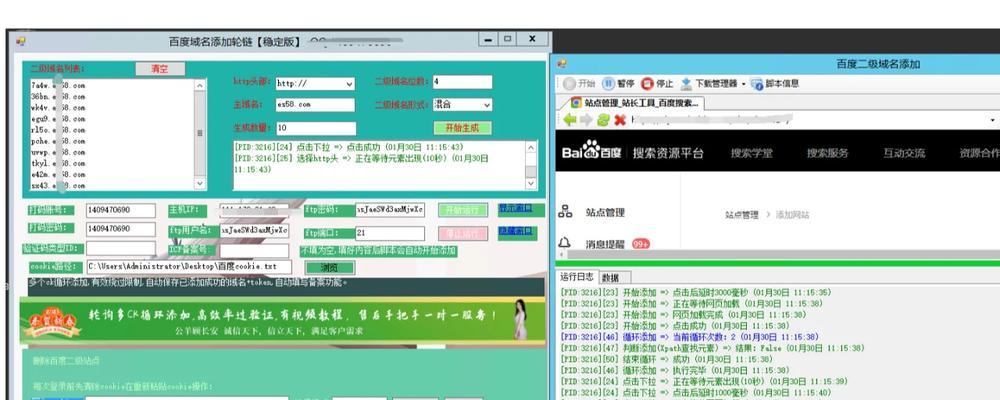Click the grey forward navigation arrow
This screenshot has height=400, width=1000.
586,119
